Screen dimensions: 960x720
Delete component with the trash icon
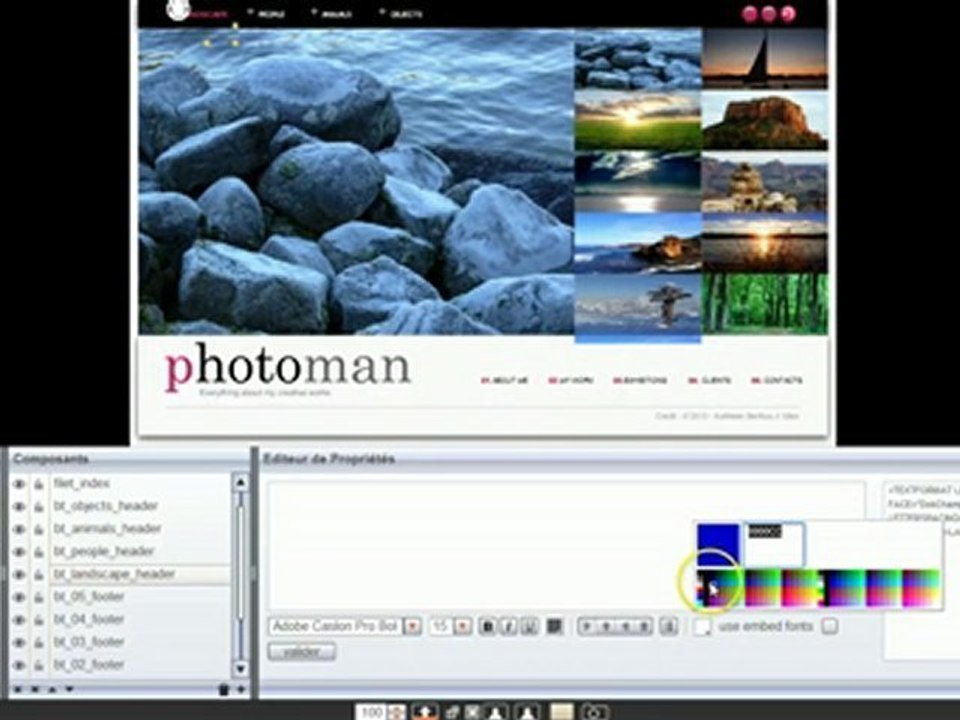coord(224,690)
